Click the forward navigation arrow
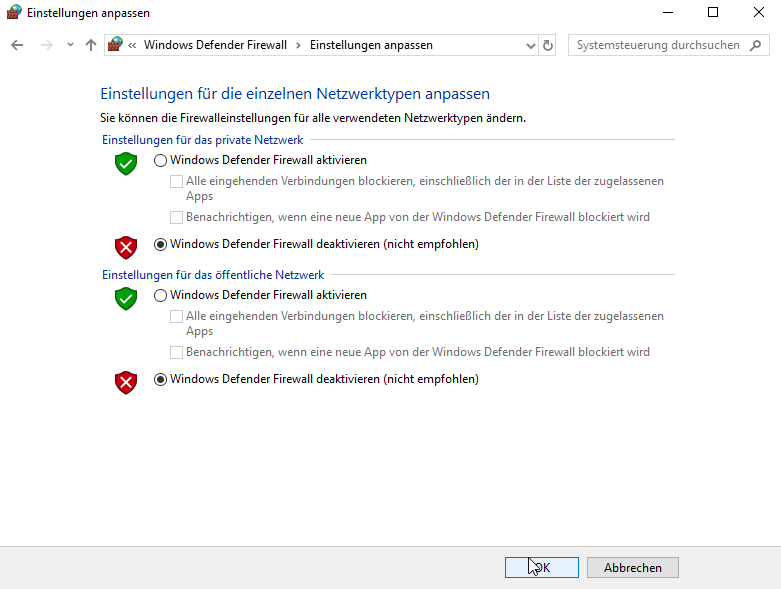The image size is (781, 589). coord(46,45)
